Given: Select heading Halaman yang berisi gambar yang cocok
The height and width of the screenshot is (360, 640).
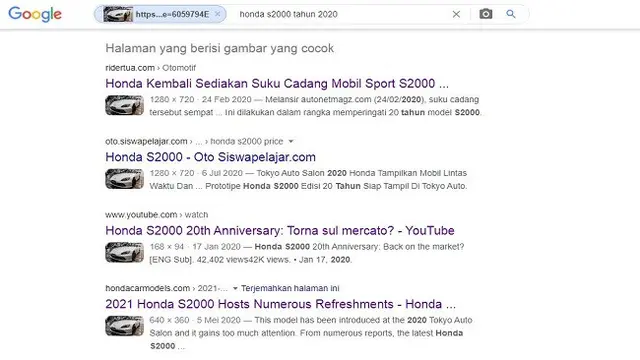Looking at the screenshot, I should point(220,48).
